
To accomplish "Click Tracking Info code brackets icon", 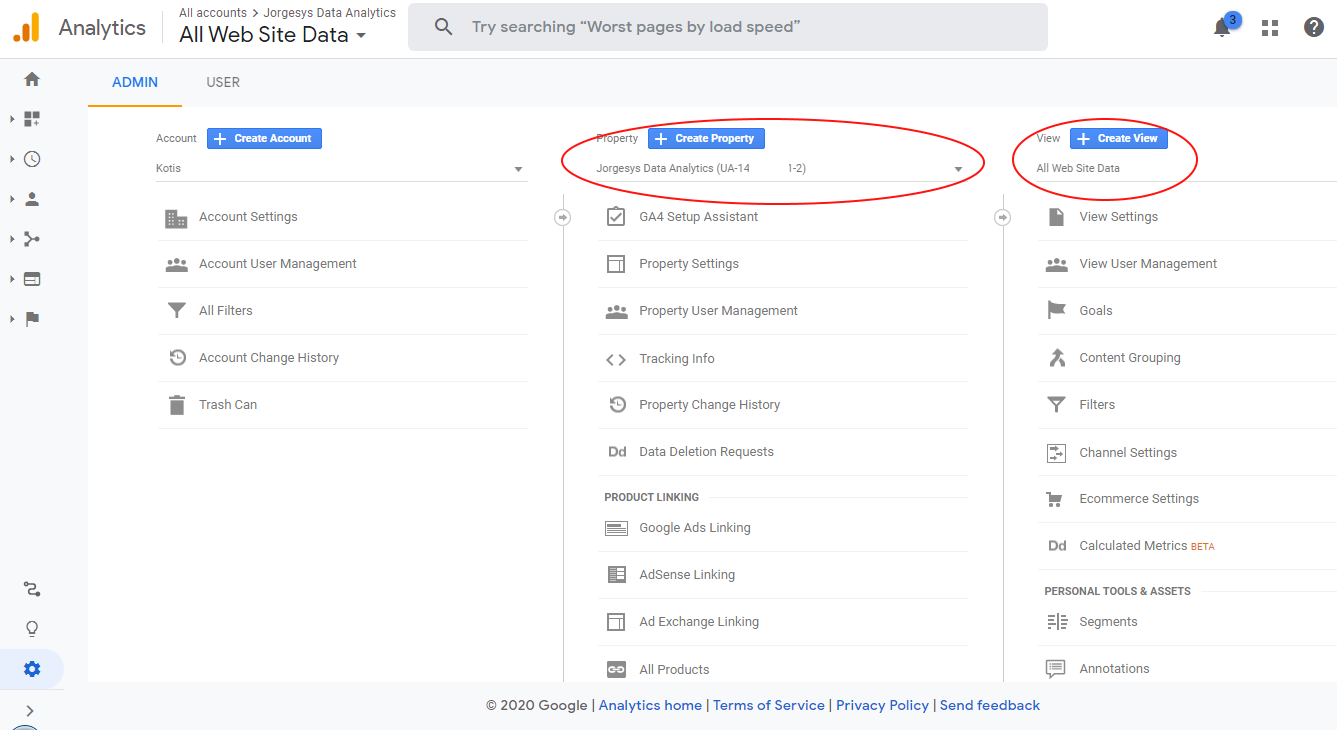I will click(616, 359).
